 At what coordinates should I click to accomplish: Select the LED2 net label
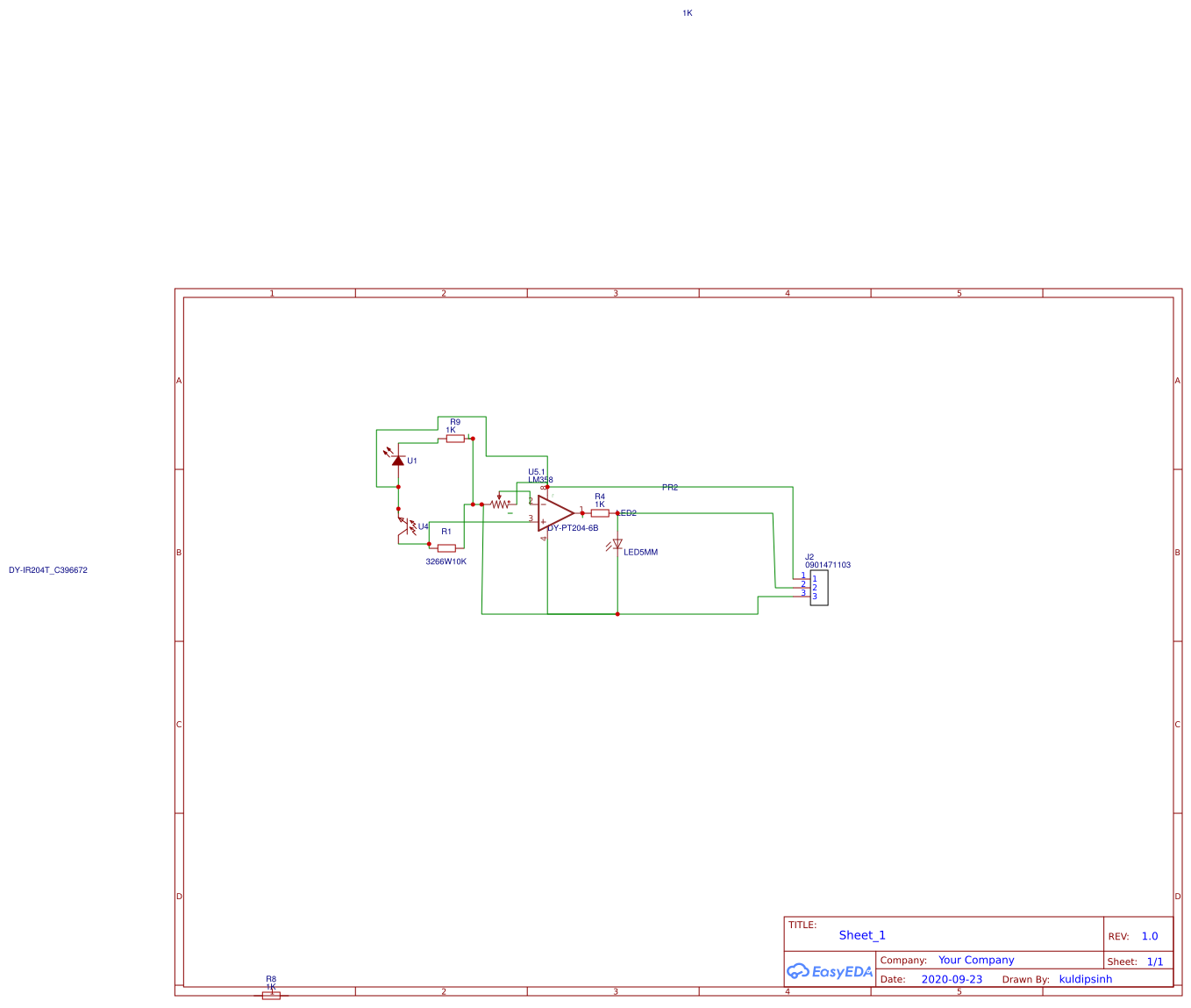(628, 512)
